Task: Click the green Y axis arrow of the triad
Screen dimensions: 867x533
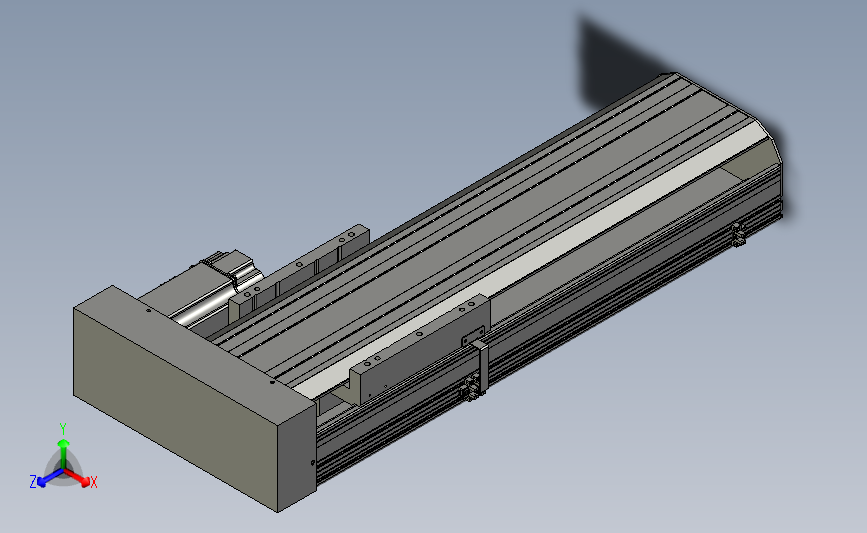Action: 64,453
